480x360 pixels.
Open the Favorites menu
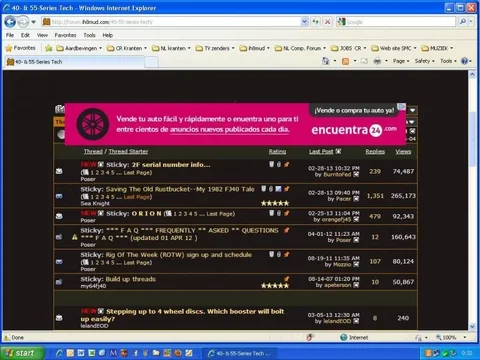pos(65,35)
